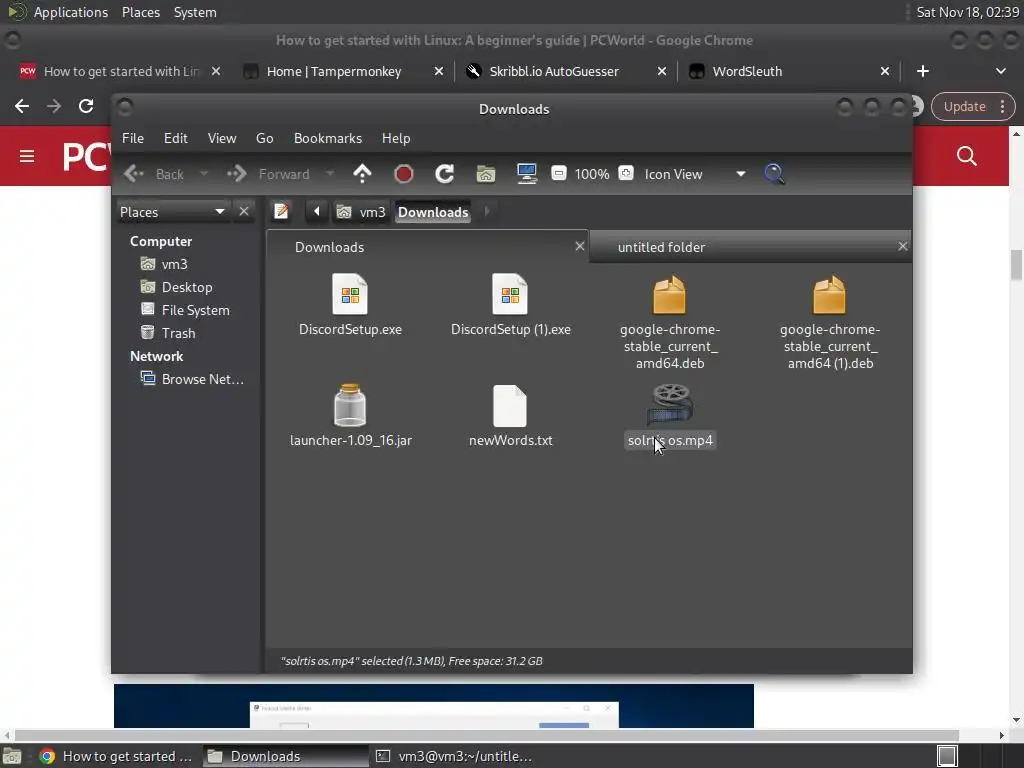Select launcher-1.09_16.jar file icon

pyautogui.click(x=350, y=405)
